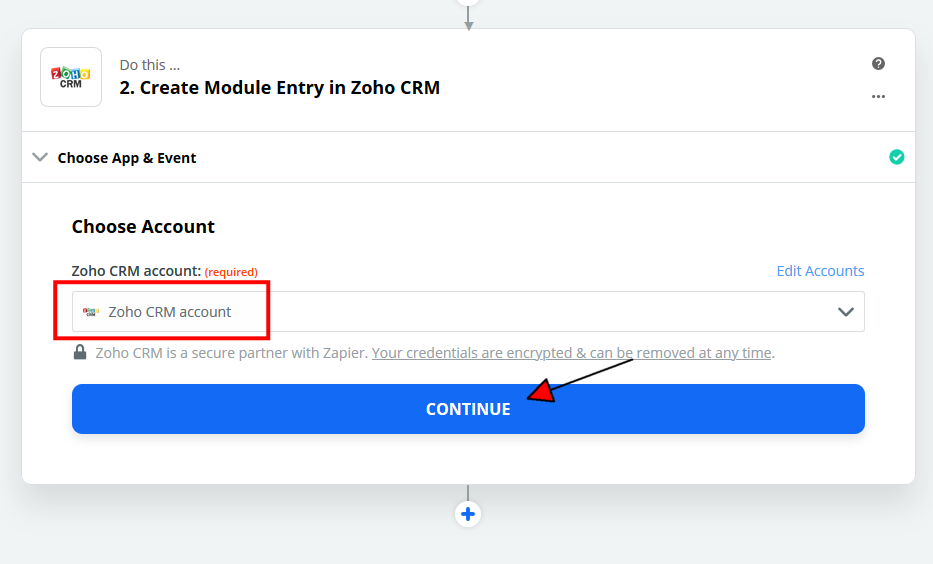Follow the Edit Accounts link
This screenshot has height=564, width=933.
(820, 271)
